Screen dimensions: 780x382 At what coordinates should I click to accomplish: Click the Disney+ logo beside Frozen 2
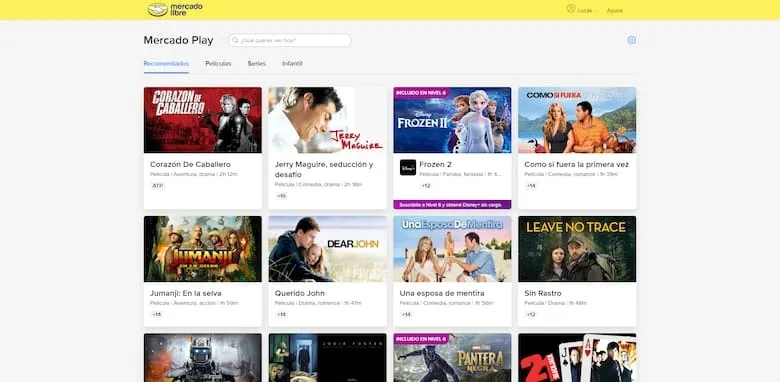coord(407,168)
